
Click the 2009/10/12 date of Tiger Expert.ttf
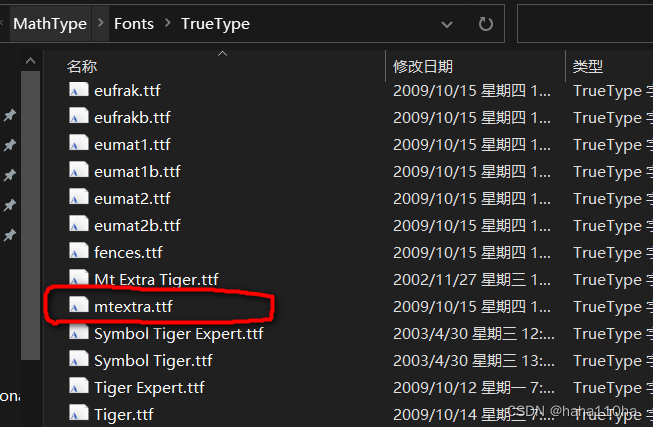point(474,388)
